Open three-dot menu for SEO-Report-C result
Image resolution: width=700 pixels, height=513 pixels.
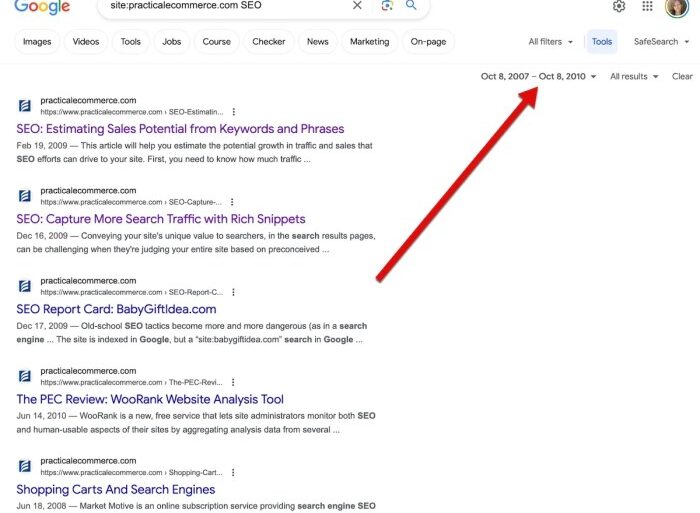coord(233,292)
